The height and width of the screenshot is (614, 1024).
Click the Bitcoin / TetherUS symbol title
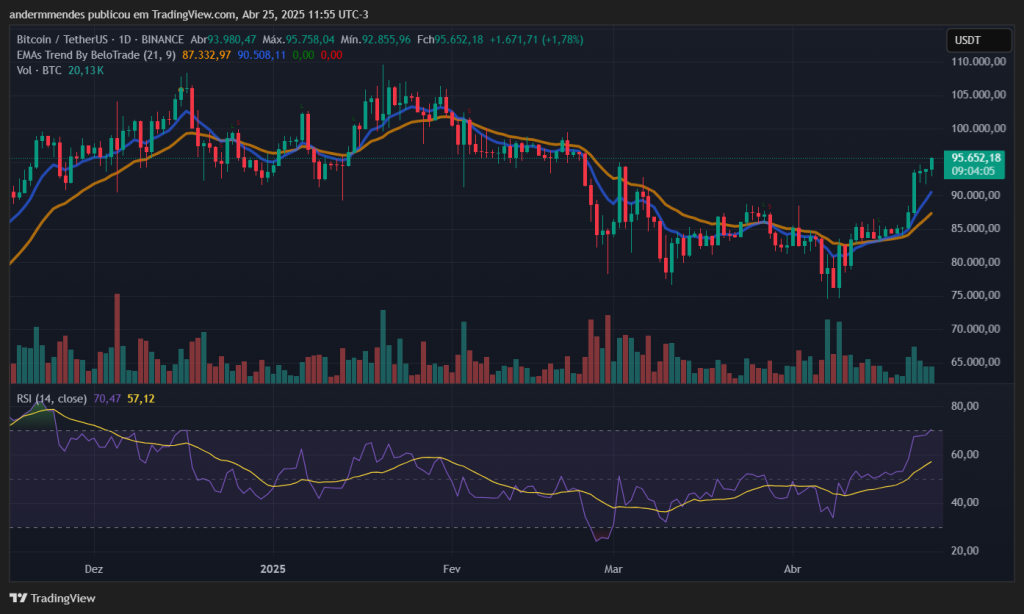click(62, 40)
